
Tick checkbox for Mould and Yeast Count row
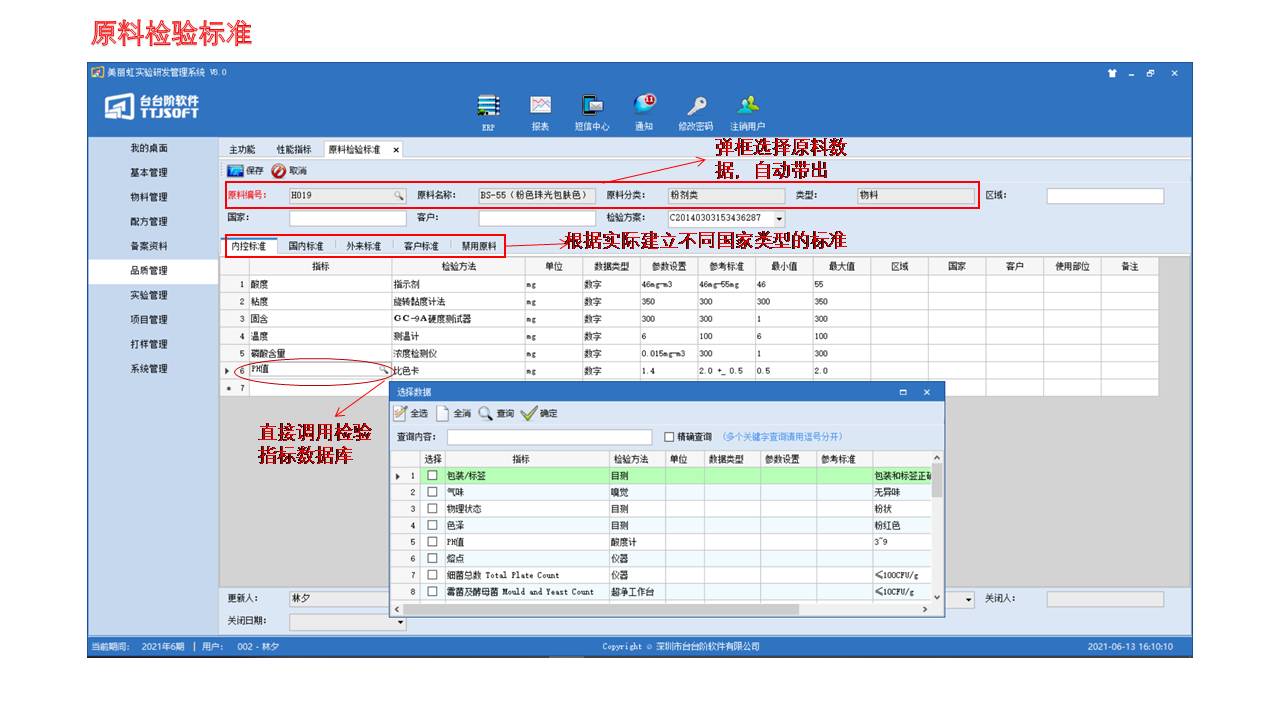pyautogui.click(x=432, y=592)
